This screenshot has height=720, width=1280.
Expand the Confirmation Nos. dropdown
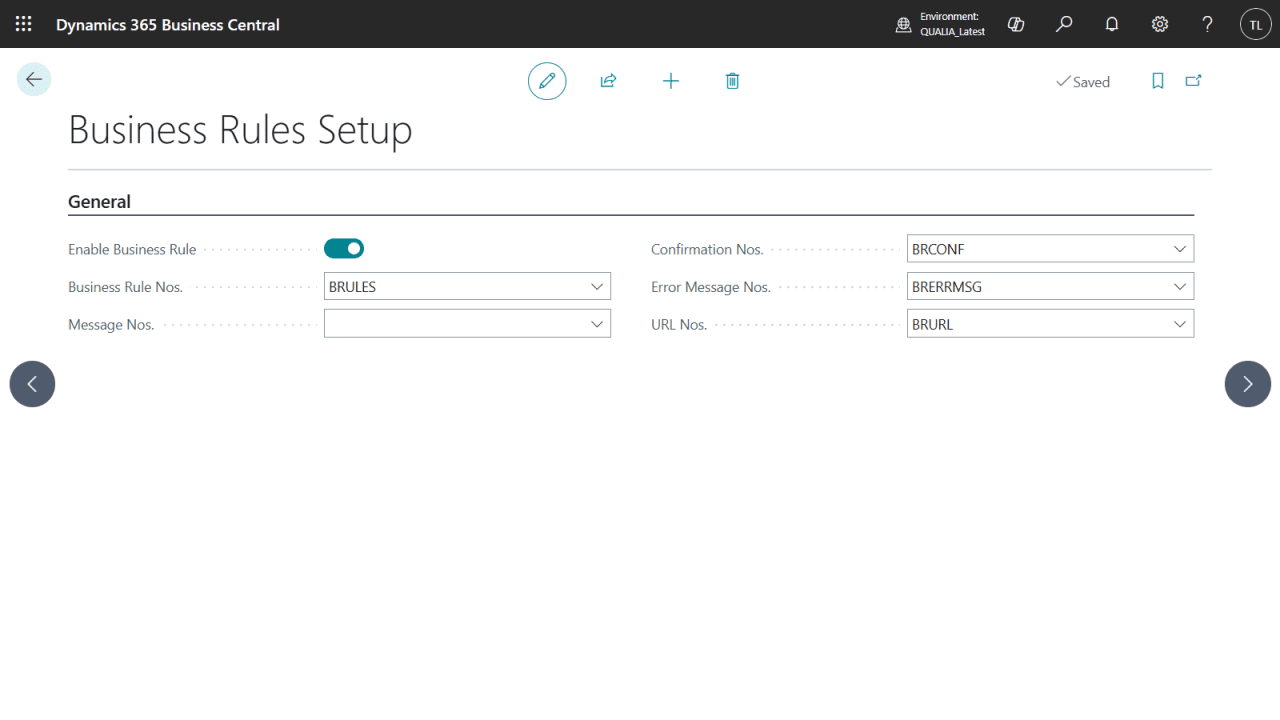[x=1180, y=248]
